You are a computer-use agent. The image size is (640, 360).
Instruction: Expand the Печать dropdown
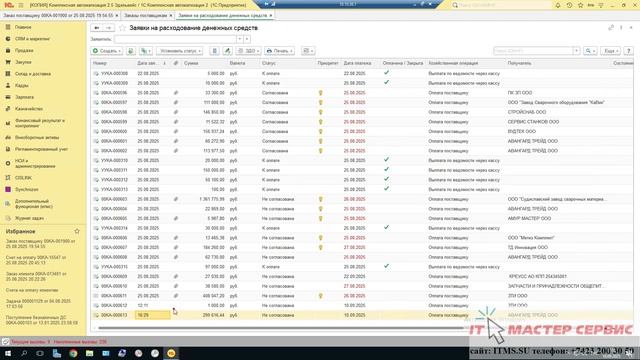280,51
